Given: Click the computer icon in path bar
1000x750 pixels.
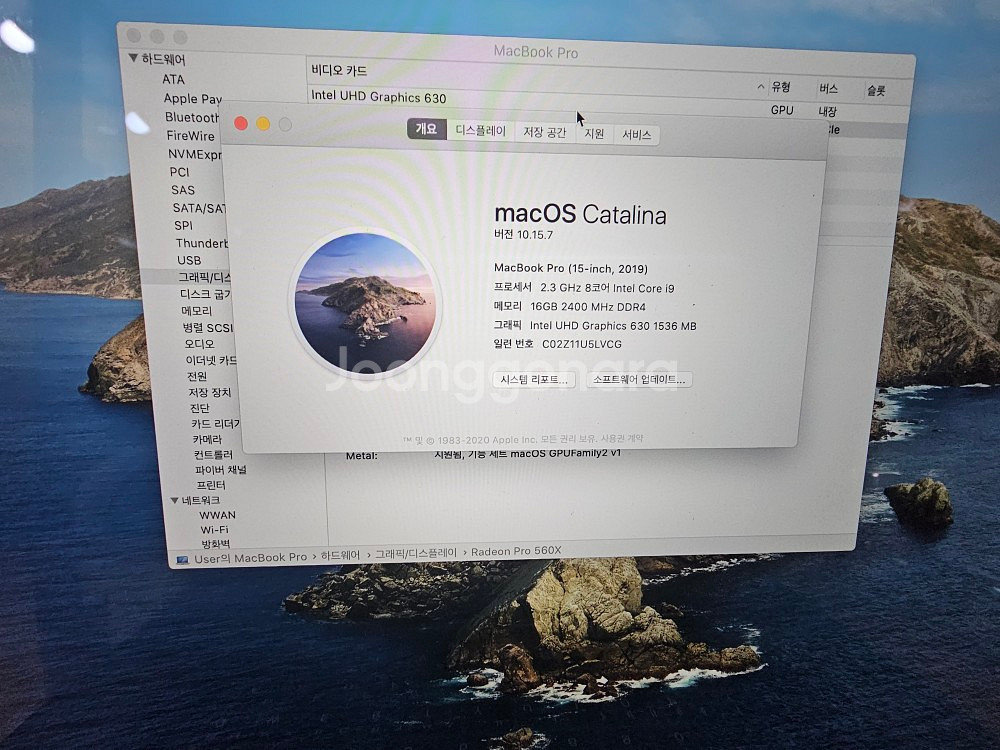Looking at the screenshot, I should [x=182, y=560].
